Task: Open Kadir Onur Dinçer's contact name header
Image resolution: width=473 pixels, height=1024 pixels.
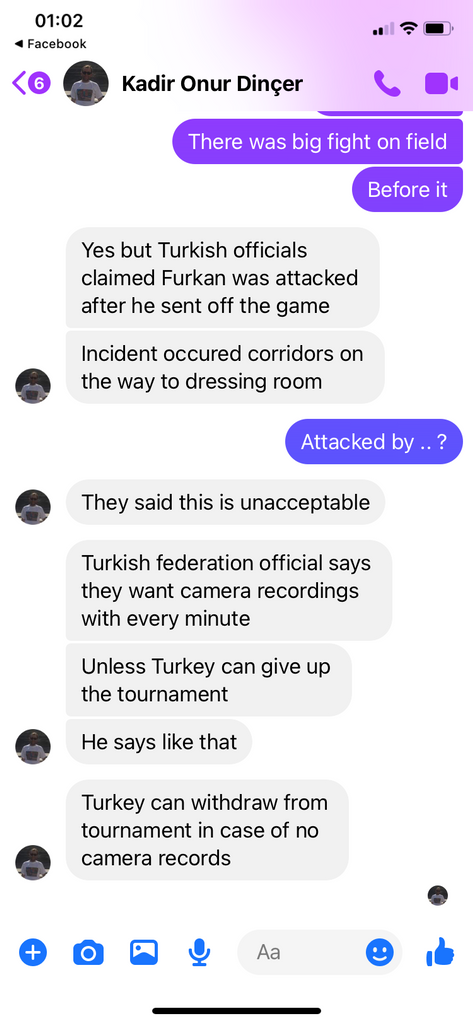Action: click(212, 84)
